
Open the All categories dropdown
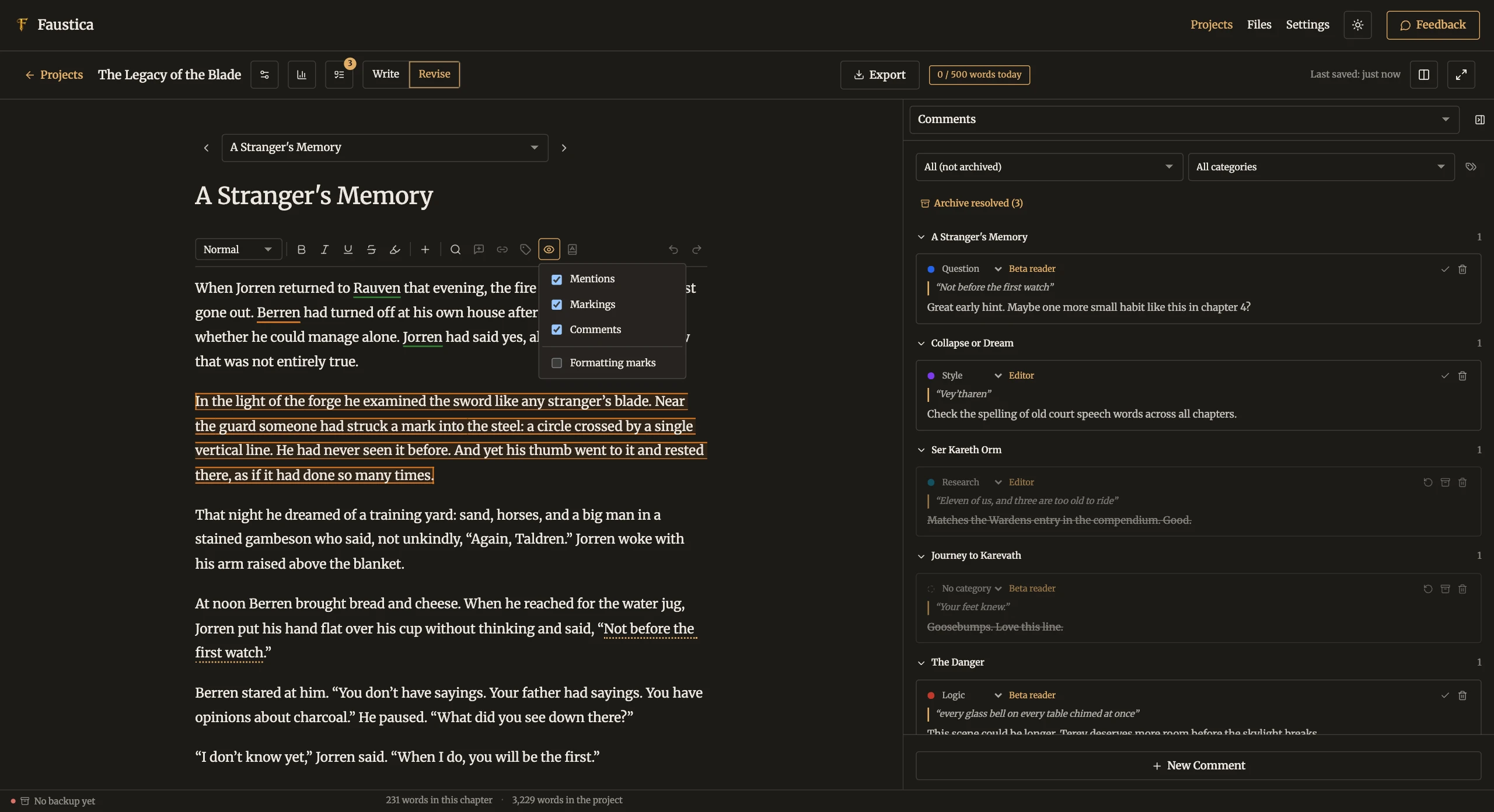pyautogui.click(x=1321, y=167)
